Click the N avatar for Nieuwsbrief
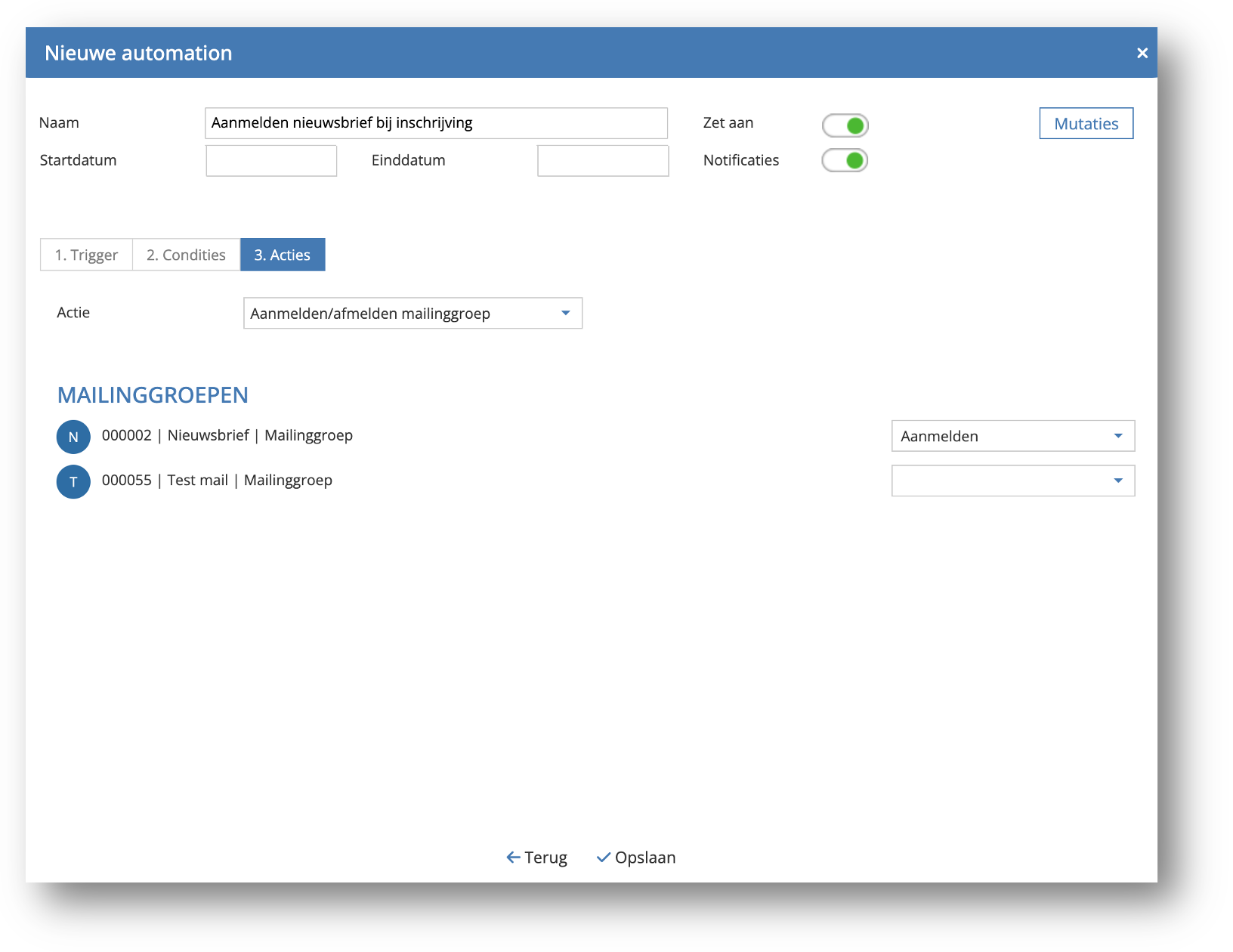 coord(73,437)
